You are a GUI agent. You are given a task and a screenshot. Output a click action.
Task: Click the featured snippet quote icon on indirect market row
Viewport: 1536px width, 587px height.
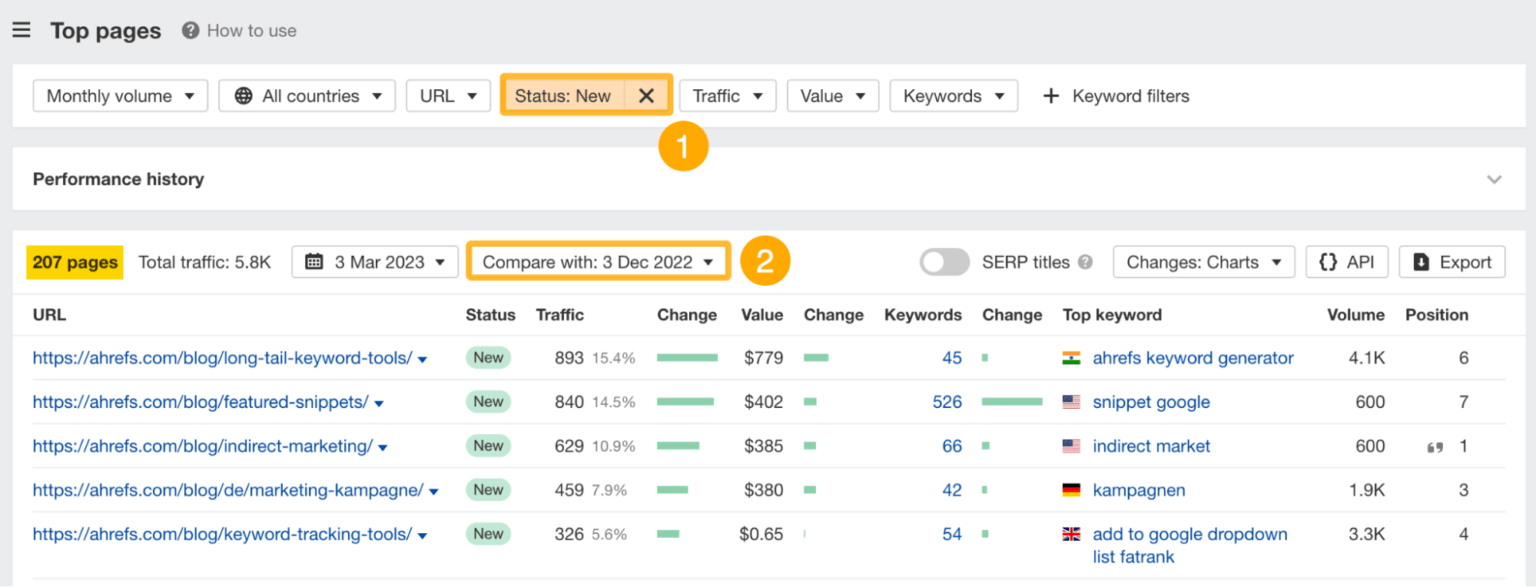coord(1437,445)
